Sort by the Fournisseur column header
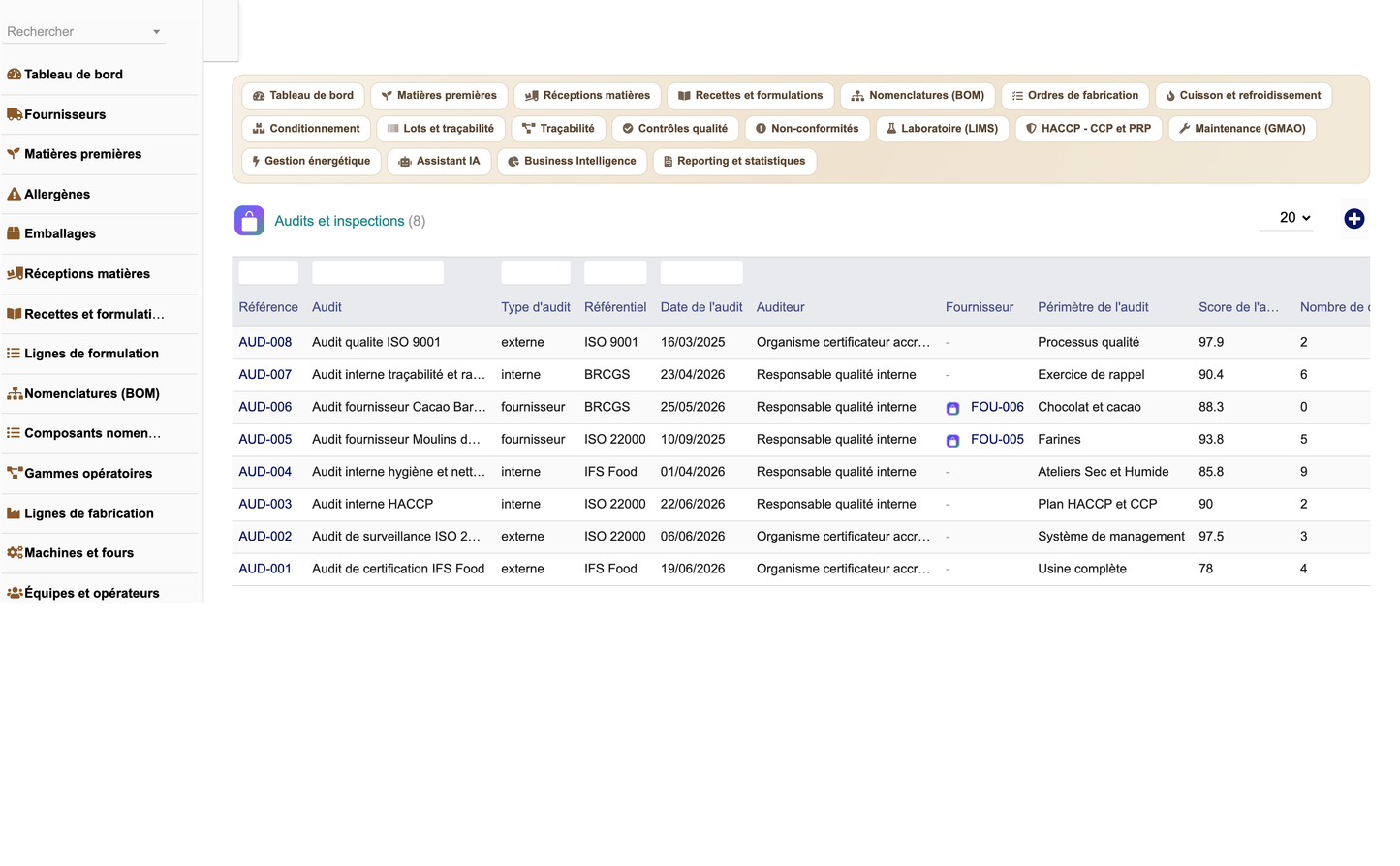Image resolution: width=1400 pixels, height=866 pixels. (980, 307)
